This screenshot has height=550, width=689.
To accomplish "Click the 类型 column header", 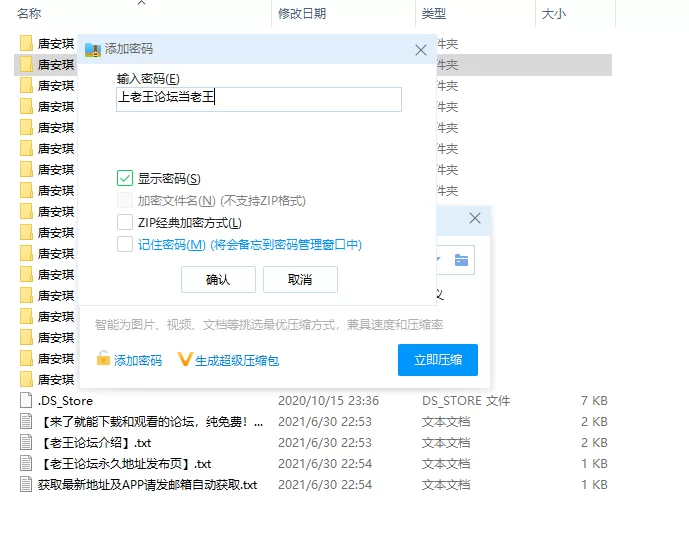I will [434, 13].
